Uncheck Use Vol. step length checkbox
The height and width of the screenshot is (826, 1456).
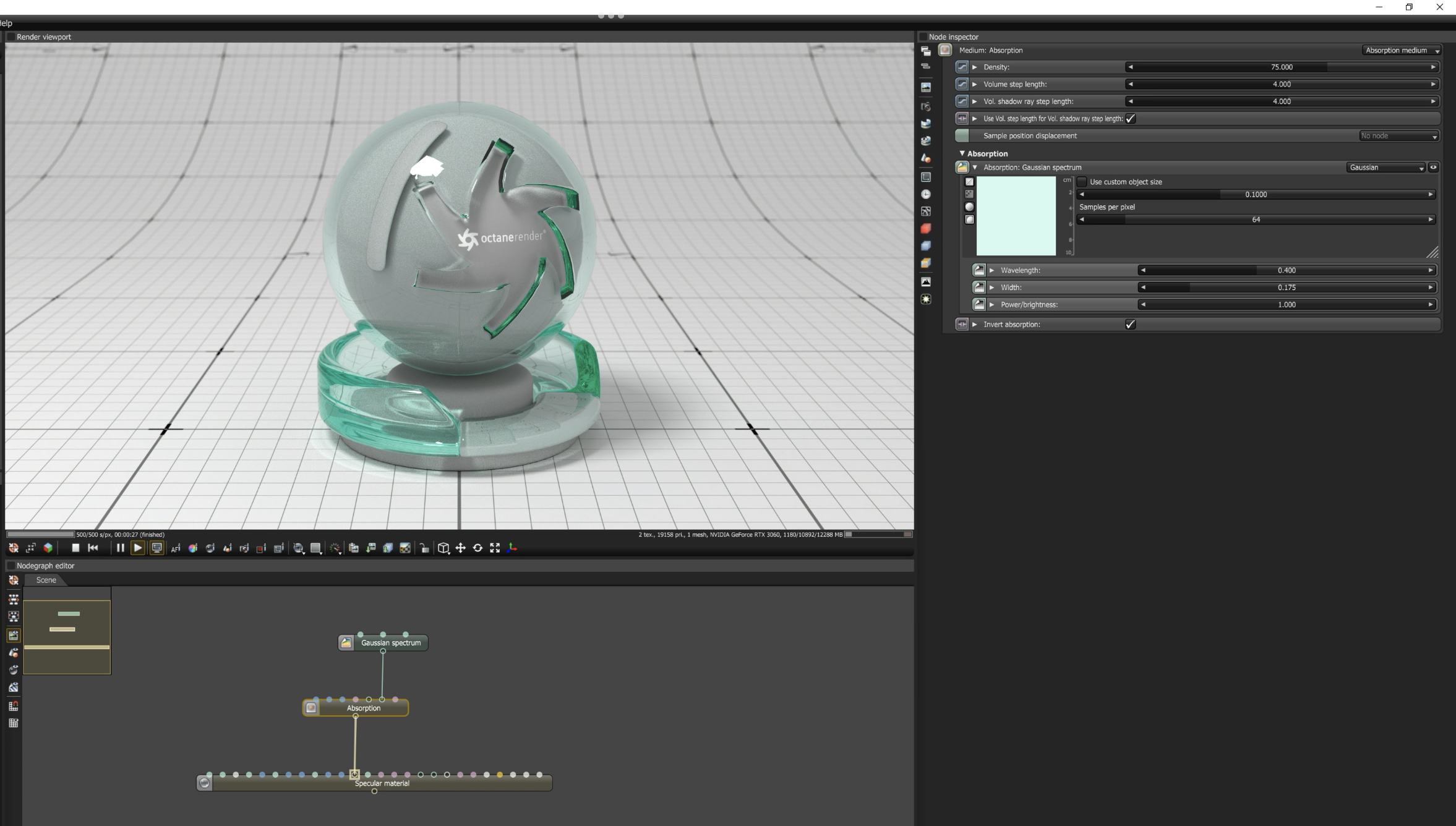point(1131,119)
